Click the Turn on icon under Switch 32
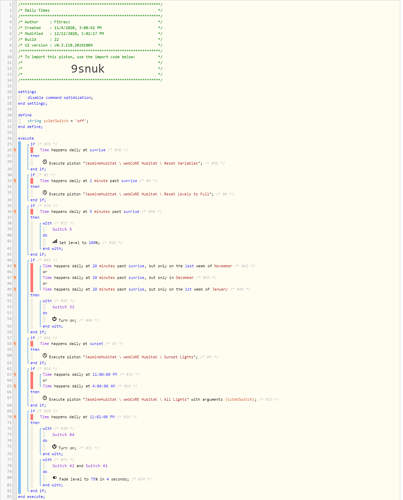Image resolution: width=403 pixels, height=500 pixels. point(54,319)
